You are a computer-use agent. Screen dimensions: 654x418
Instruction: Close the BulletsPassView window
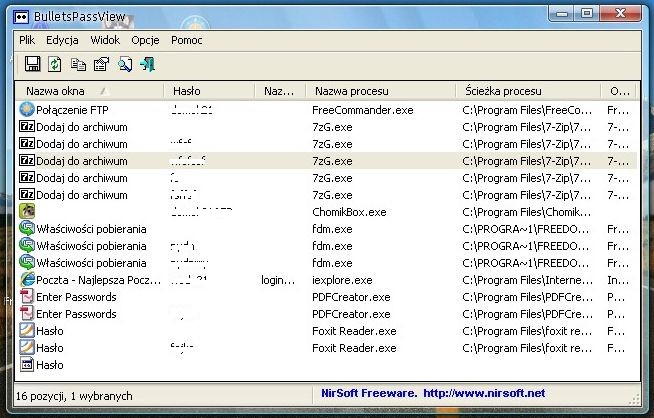pyautogui.click(x=621, y=14)
